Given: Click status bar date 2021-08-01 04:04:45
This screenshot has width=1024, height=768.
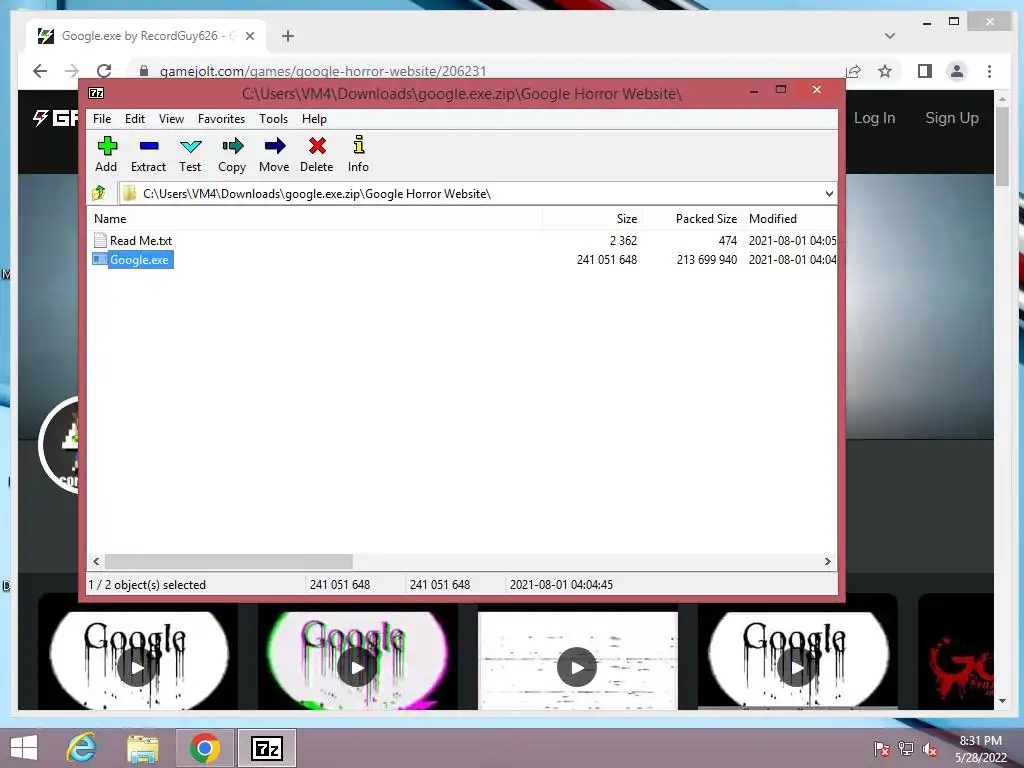Looking at the screenshot, I should coord(561,585).
